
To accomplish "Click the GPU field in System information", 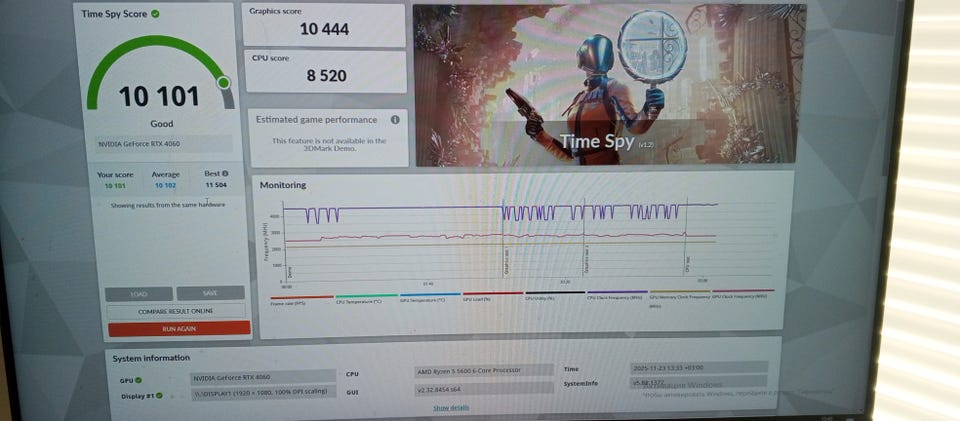I will click(263, 377).
